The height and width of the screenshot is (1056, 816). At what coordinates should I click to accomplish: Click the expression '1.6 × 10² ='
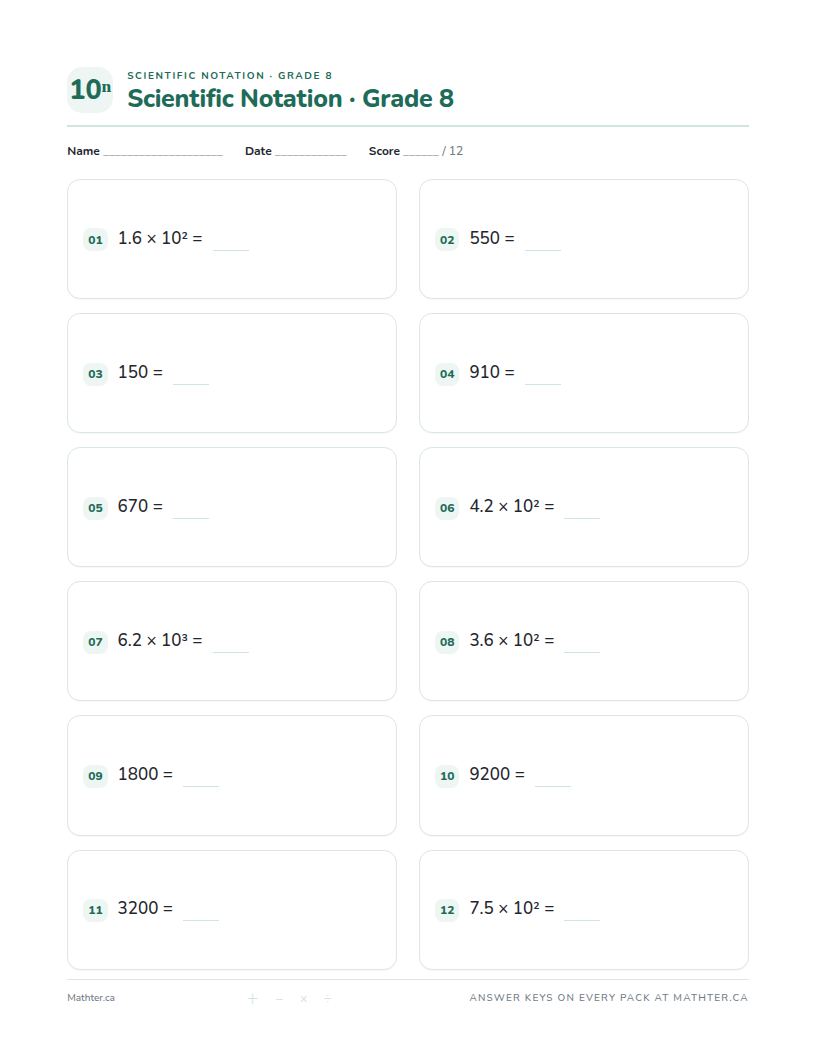click(x=160, y=238)
